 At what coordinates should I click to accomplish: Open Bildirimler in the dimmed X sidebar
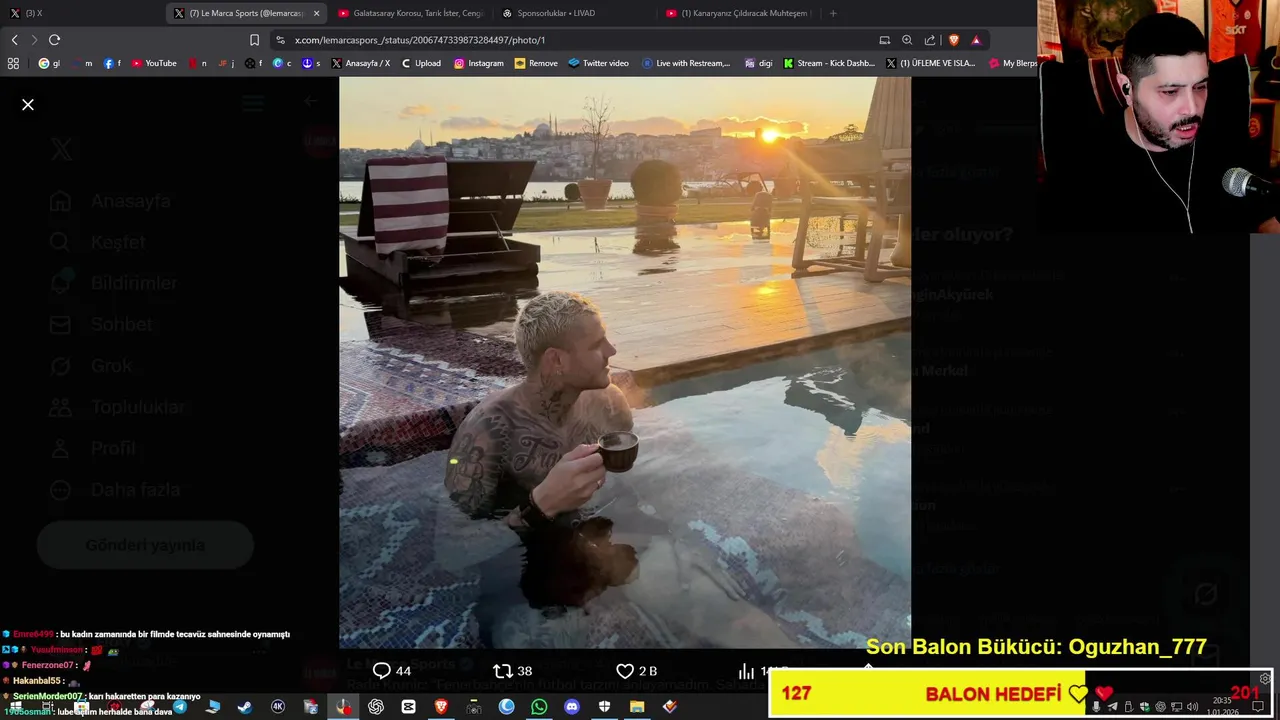click(x=113, y=283)
